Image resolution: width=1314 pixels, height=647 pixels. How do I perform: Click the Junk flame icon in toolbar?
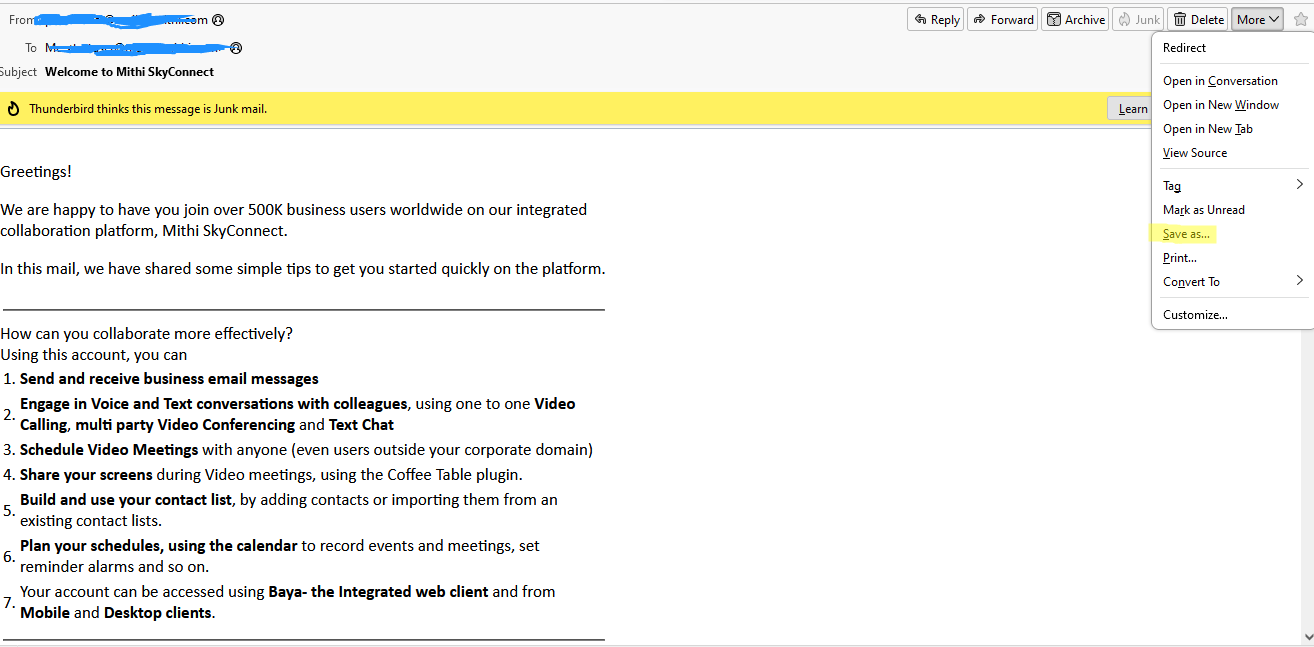[1124, 19]
